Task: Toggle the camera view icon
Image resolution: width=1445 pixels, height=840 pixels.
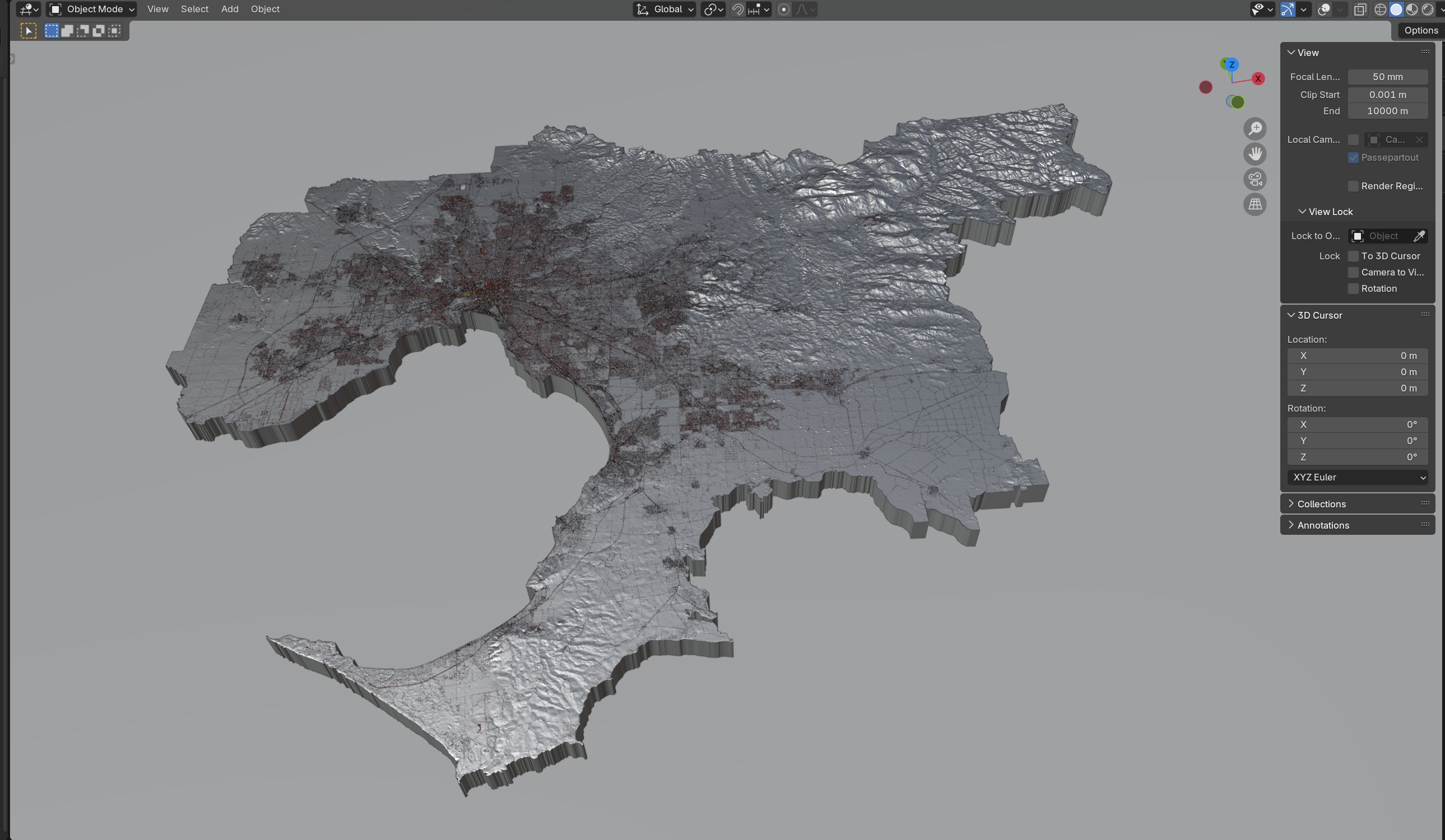Action: [1254, 179]
